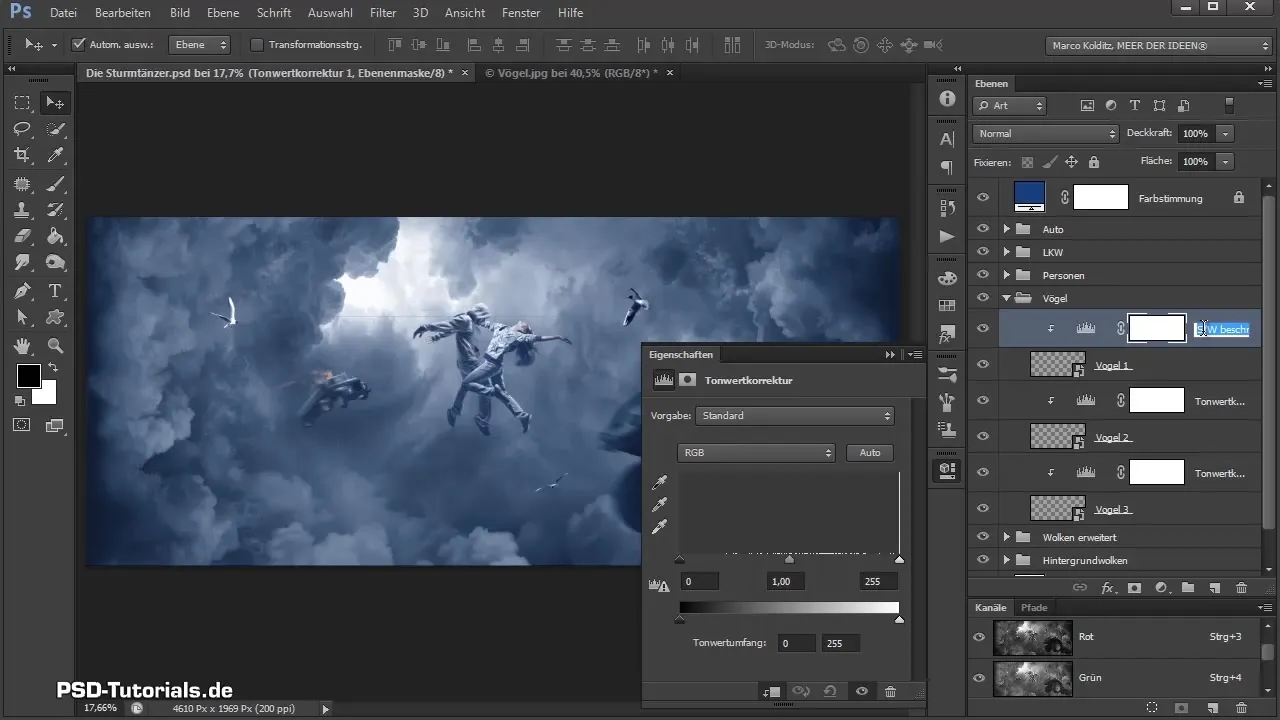Viewport: 1280px width, 720px height.
Task: Select the Pen tool
Action: click(x=22, y=291)
